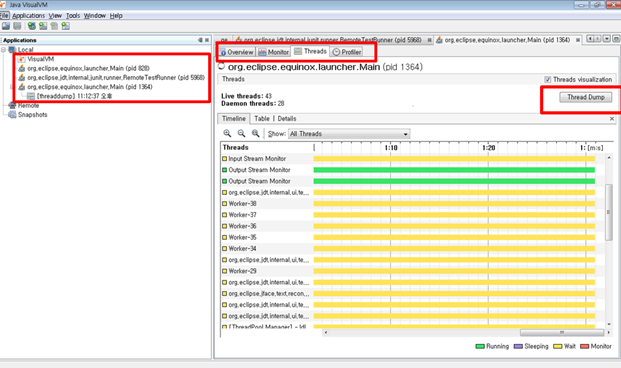The width and height of the screenshot is (621, 368).
Task: Click the Add Remote Host toolbar icon
Action: [x=32, y=26]
